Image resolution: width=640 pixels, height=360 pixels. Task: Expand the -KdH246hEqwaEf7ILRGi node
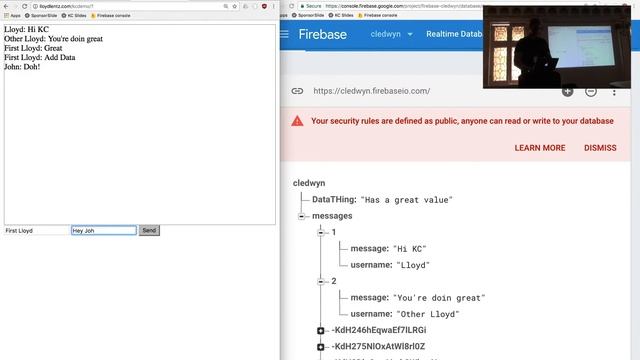(321, 331)
